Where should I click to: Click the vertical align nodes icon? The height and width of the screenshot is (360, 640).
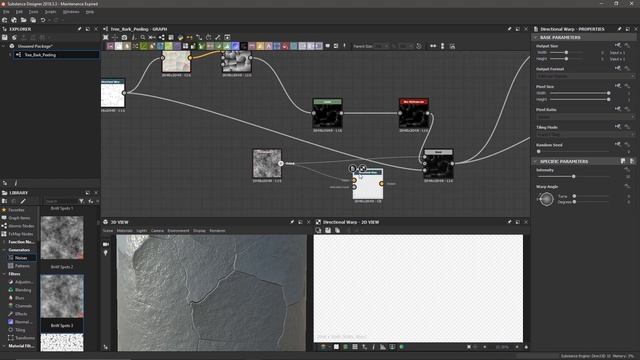(442, 46)
